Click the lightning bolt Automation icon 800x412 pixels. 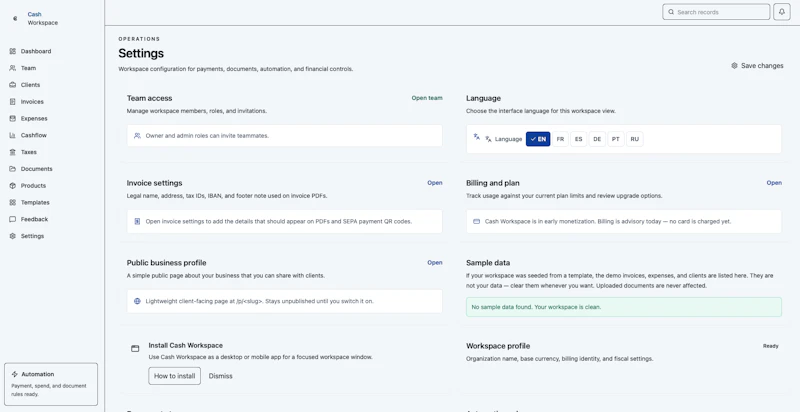click(x=14, y=374)
